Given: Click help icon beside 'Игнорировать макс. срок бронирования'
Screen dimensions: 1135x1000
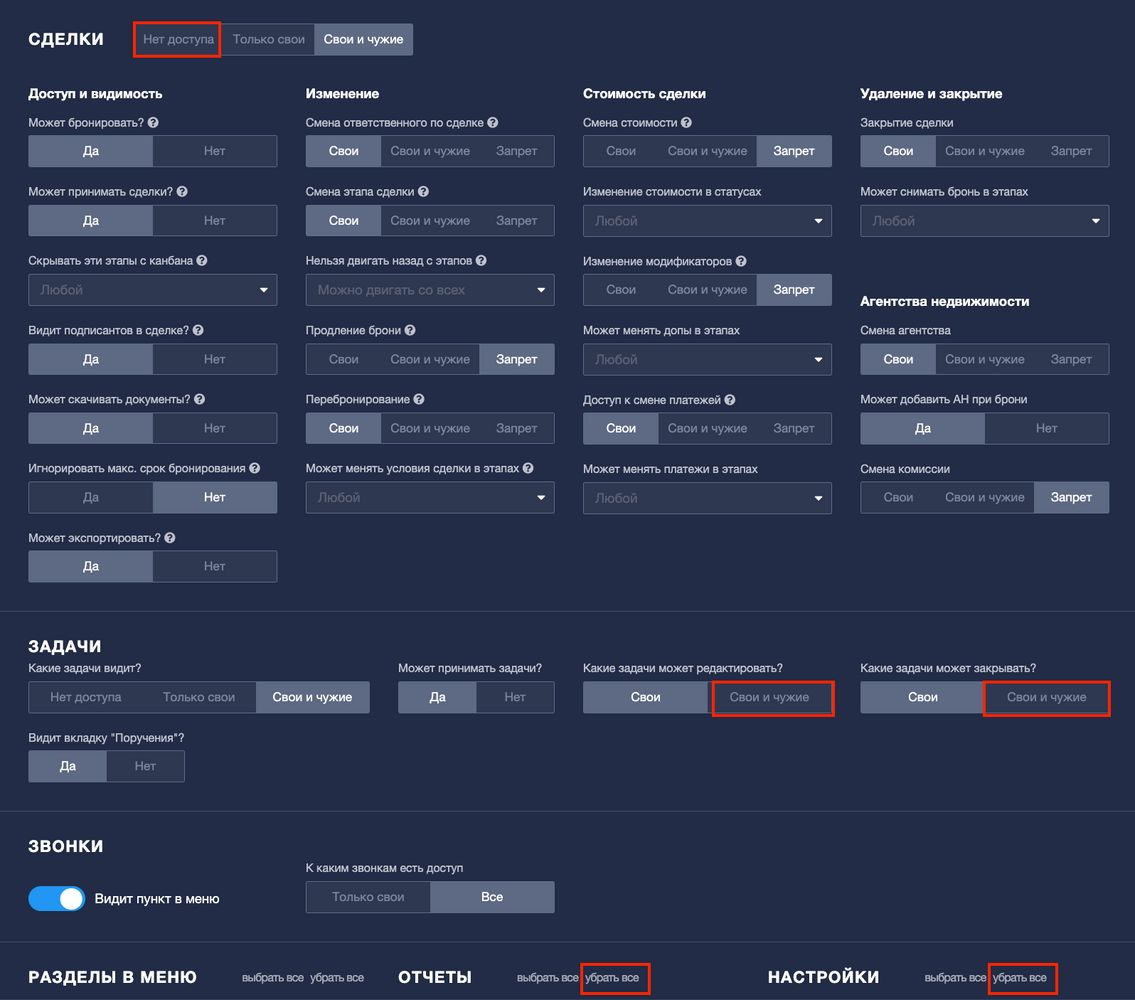Looking at the screenshot, I should [254, 468].
